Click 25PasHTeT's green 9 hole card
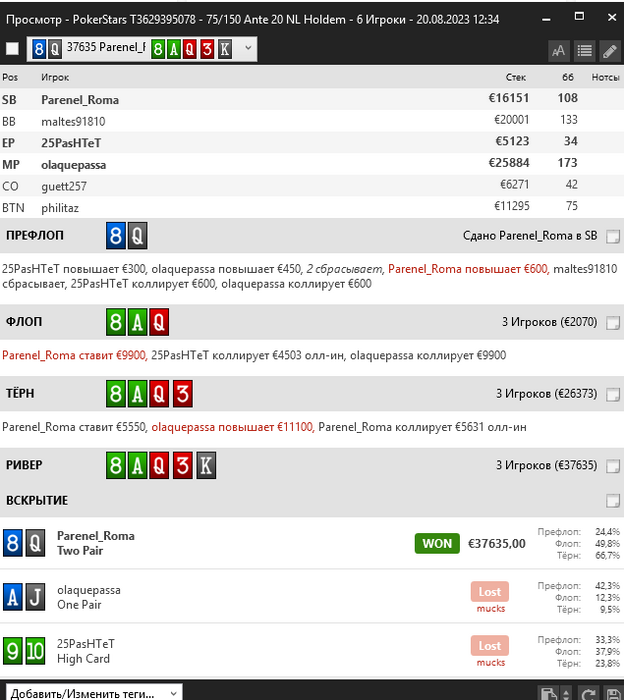The height and width of the screenshot is (700, 624). pyautogui.click(x=12, y=651)
